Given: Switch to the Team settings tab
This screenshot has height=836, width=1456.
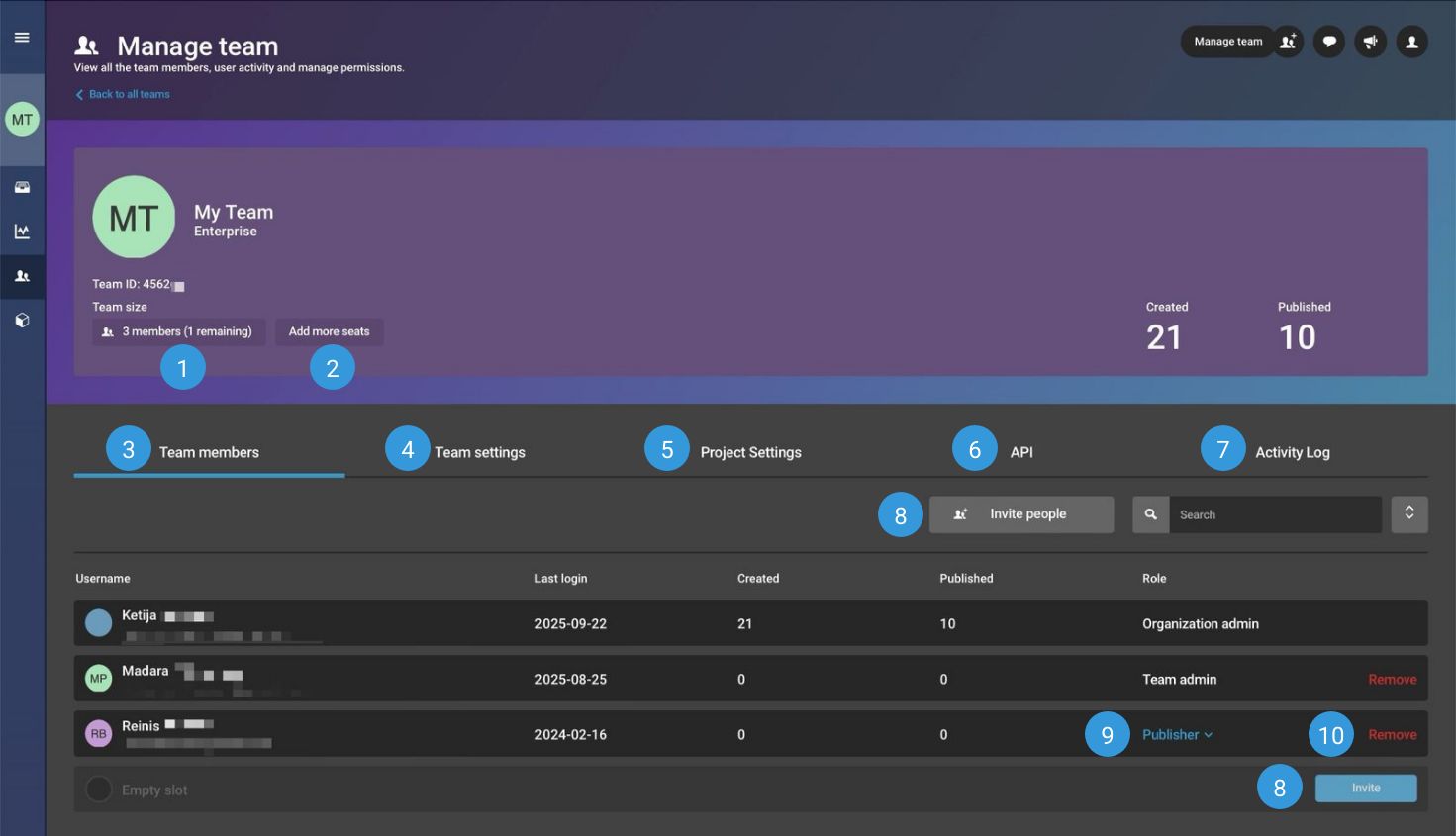Looking at the screenshot, I should pyautogui.click(x=480, y=452).
